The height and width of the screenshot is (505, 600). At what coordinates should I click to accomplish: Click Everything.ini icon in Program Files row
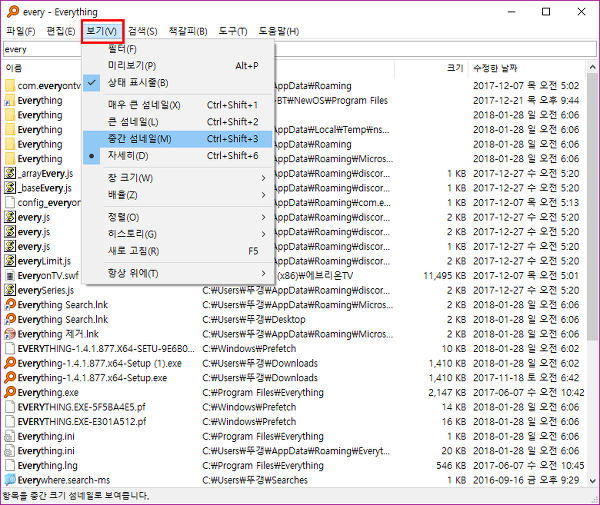(x=10, y=436)
